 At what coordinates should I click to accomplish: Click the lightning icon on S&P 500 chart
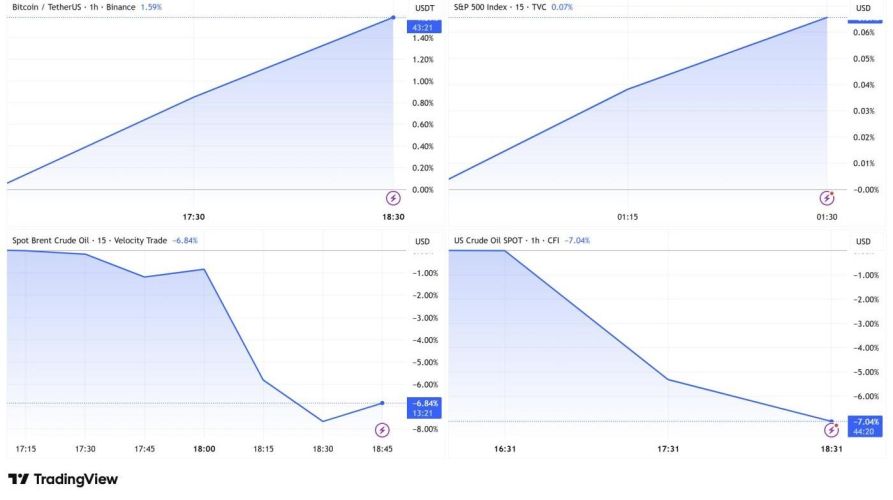[827, 198]
